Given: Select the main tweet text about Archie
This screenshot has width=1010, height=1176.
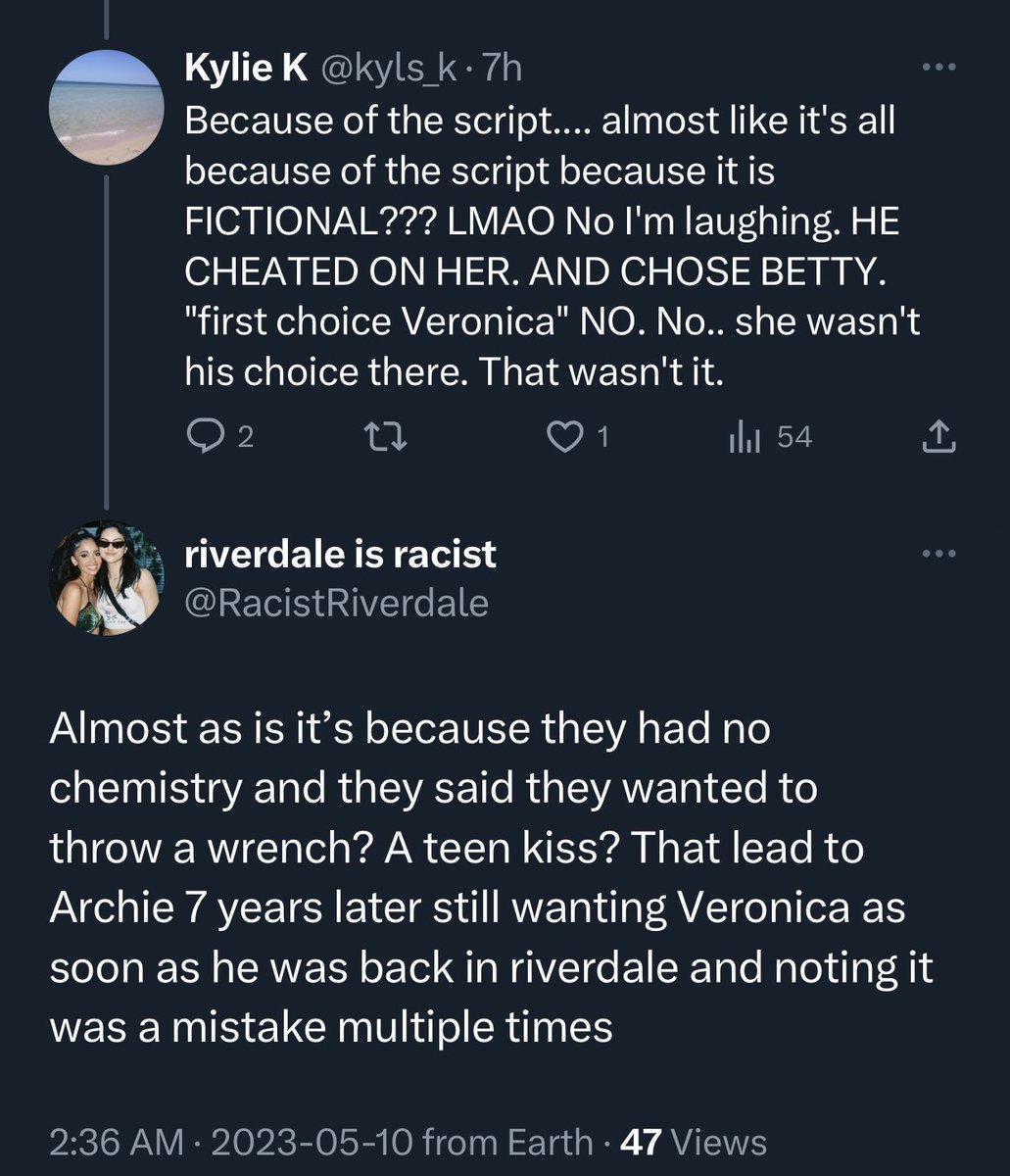Looking at the screenshot, I should (490, 877).
